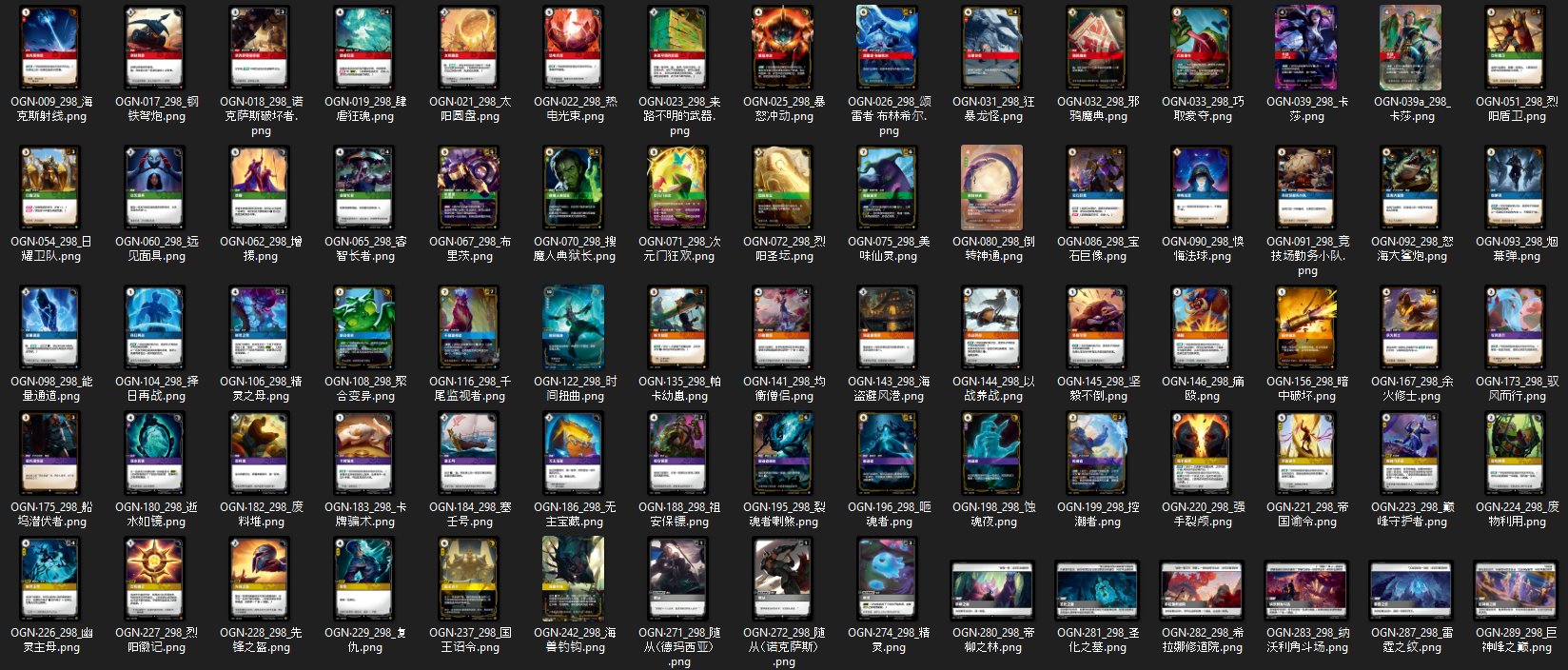Click the OGN-106_298 精灵之母 thumbnail
The image size is (1568, 670).
(x=261, y=327)
